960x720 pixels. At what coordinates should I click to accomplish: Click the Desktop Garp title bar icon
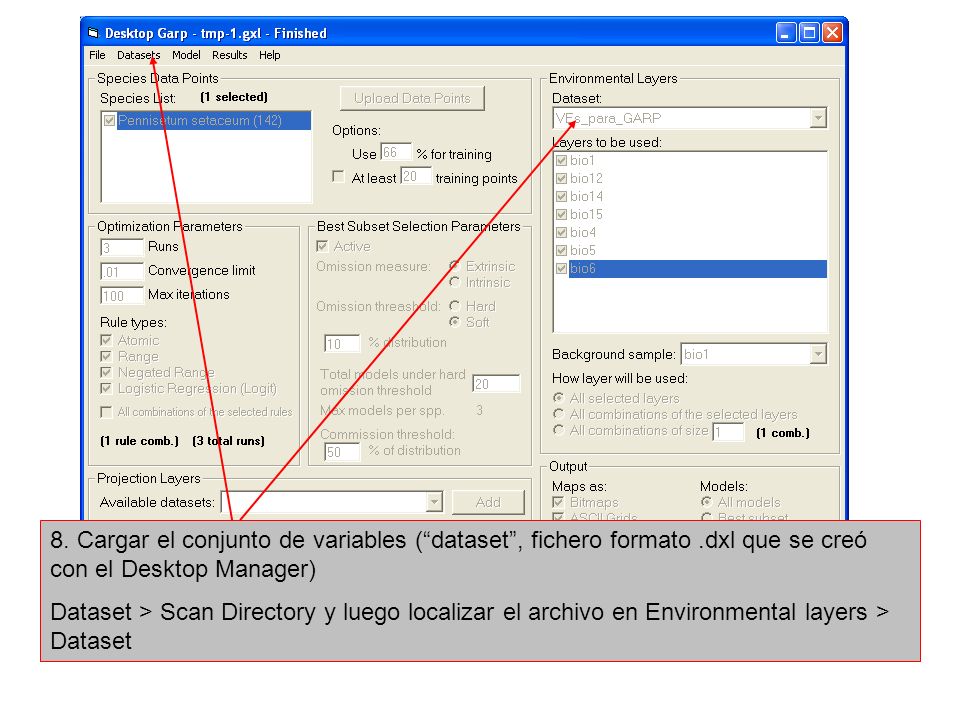(93, 32)
